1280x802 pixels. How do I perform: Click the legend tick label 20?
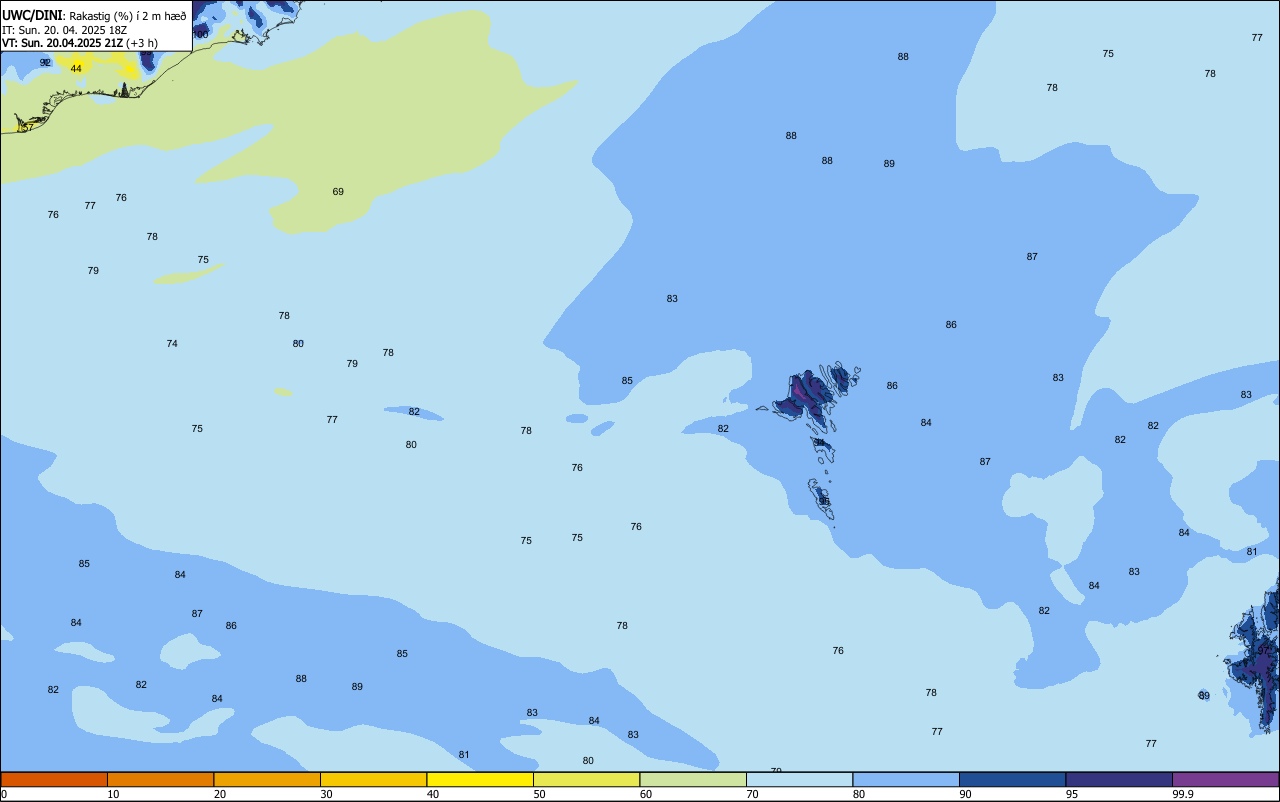click(x=219, y=794)
